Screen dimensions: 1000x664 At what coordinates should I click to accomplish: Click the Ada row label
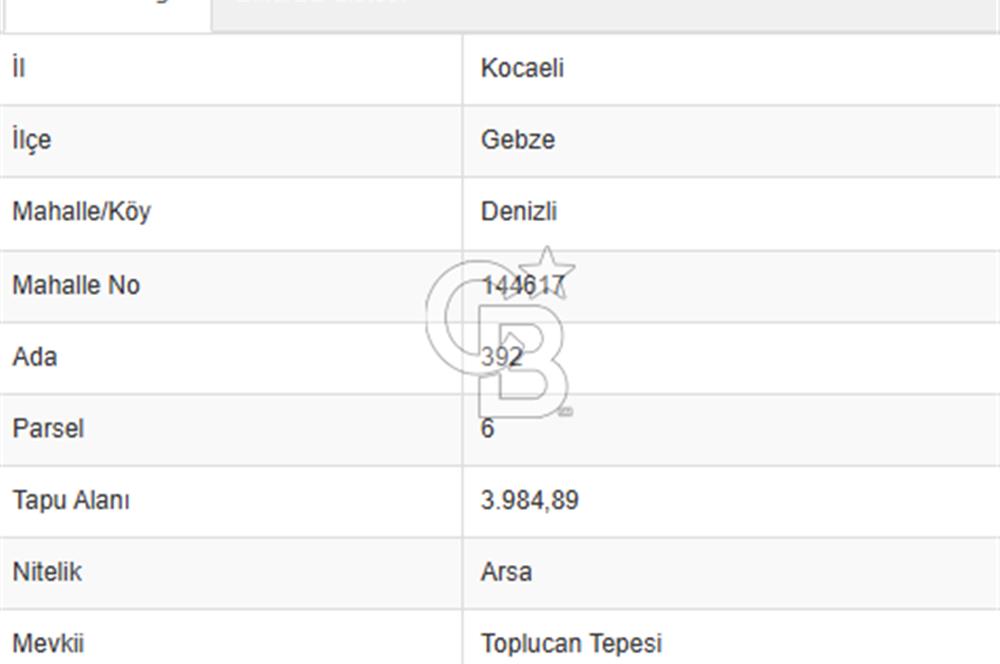point(34,357)
